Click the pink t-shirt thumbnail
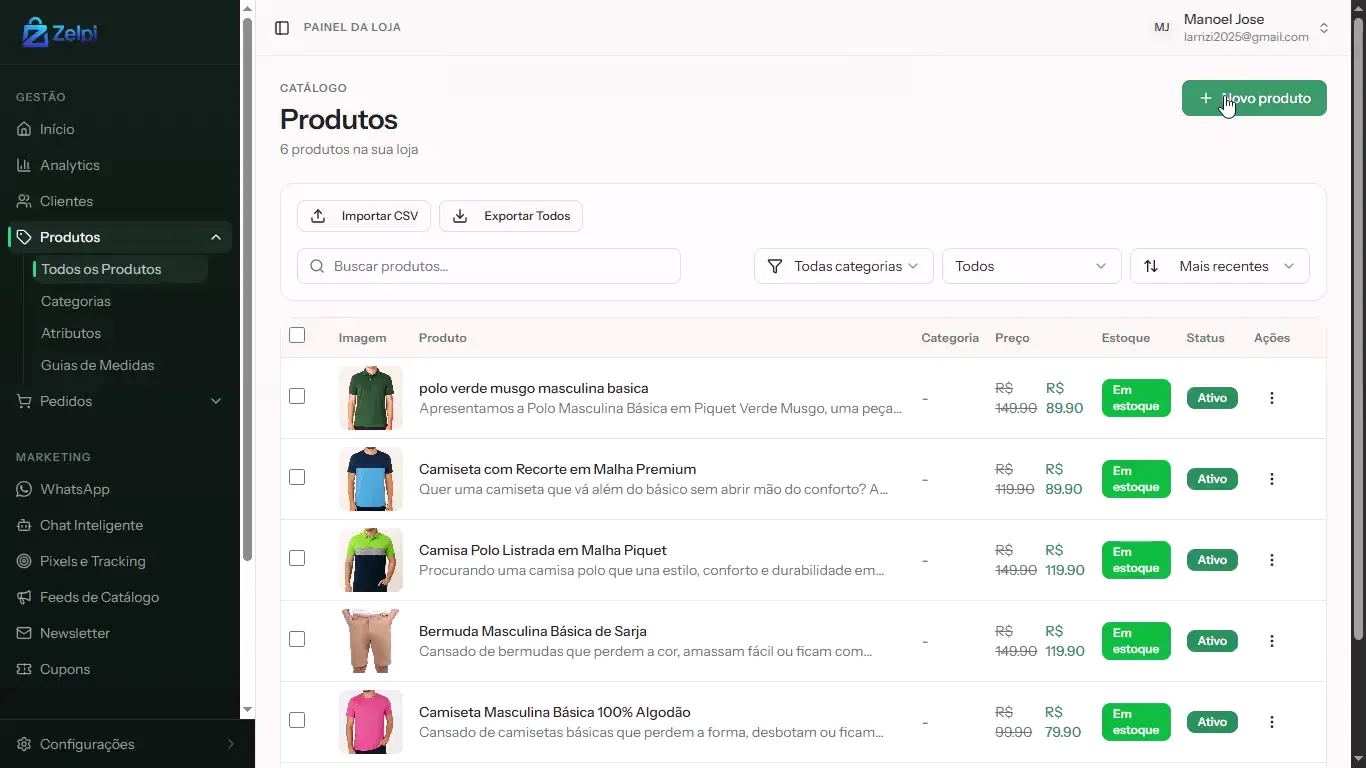Screen dimensions: 1366x768 click(371, 722)
